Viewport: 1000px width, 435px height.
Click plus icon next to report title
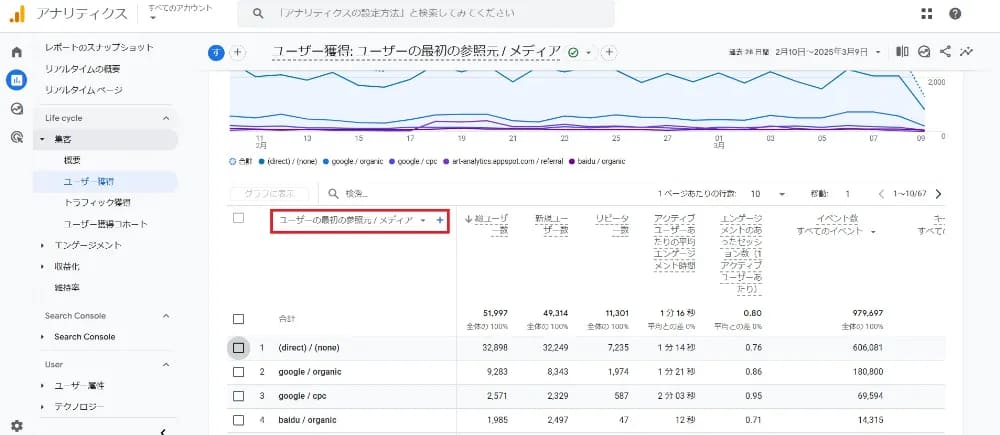click(x=609, y=52)
